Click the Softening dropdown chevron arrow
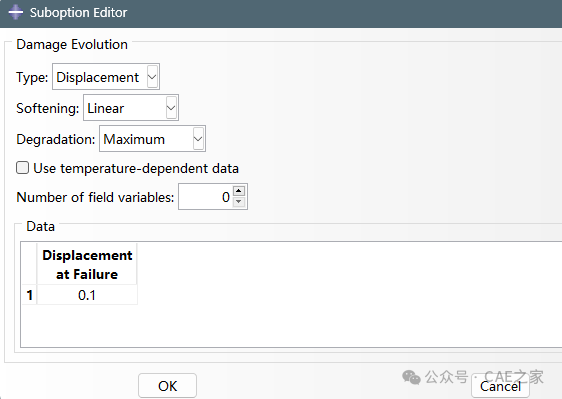 coord(171,108)
